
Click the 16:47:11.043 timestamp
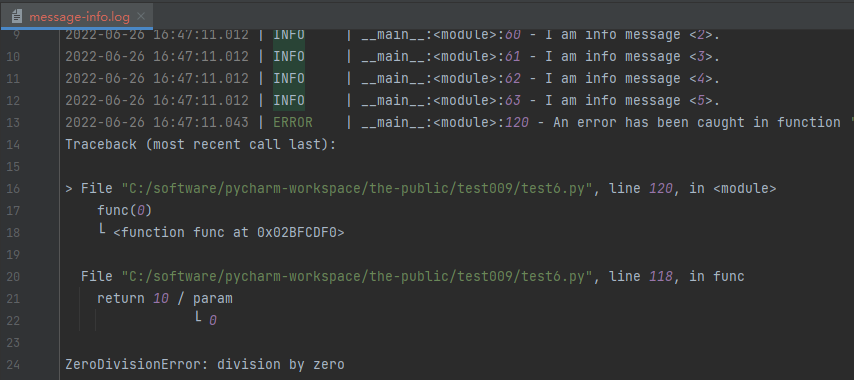click(x=201, y=123)
